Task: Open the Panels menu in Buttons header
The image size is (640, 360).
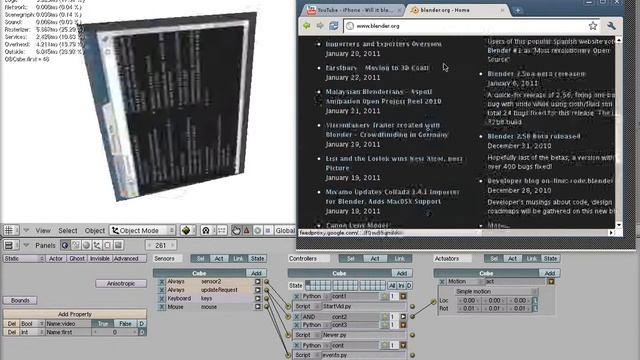Action: (45, 245)
